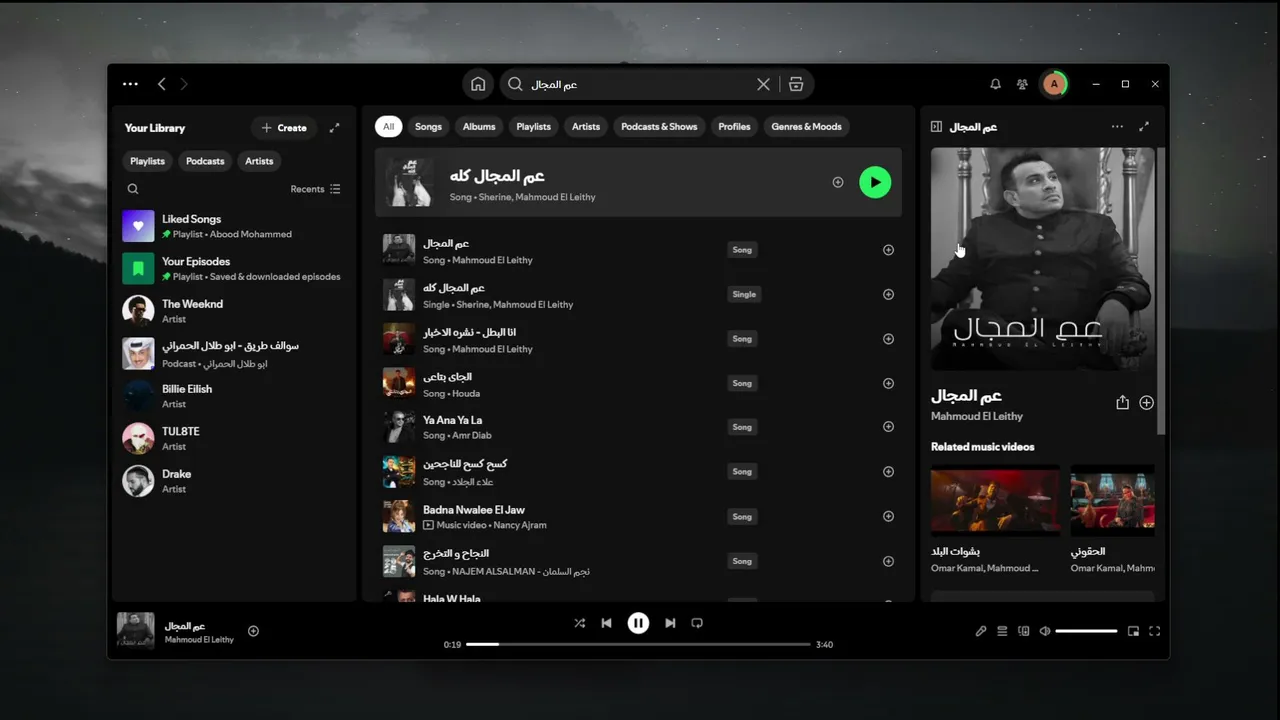The image size is (1280, 720).
Task: Select the All results filter
Action: pos(388,127)
